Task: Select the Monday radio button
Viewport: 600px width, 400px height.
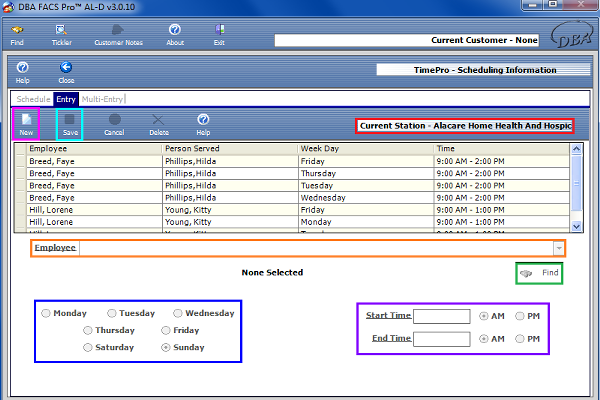Action: 46,313
